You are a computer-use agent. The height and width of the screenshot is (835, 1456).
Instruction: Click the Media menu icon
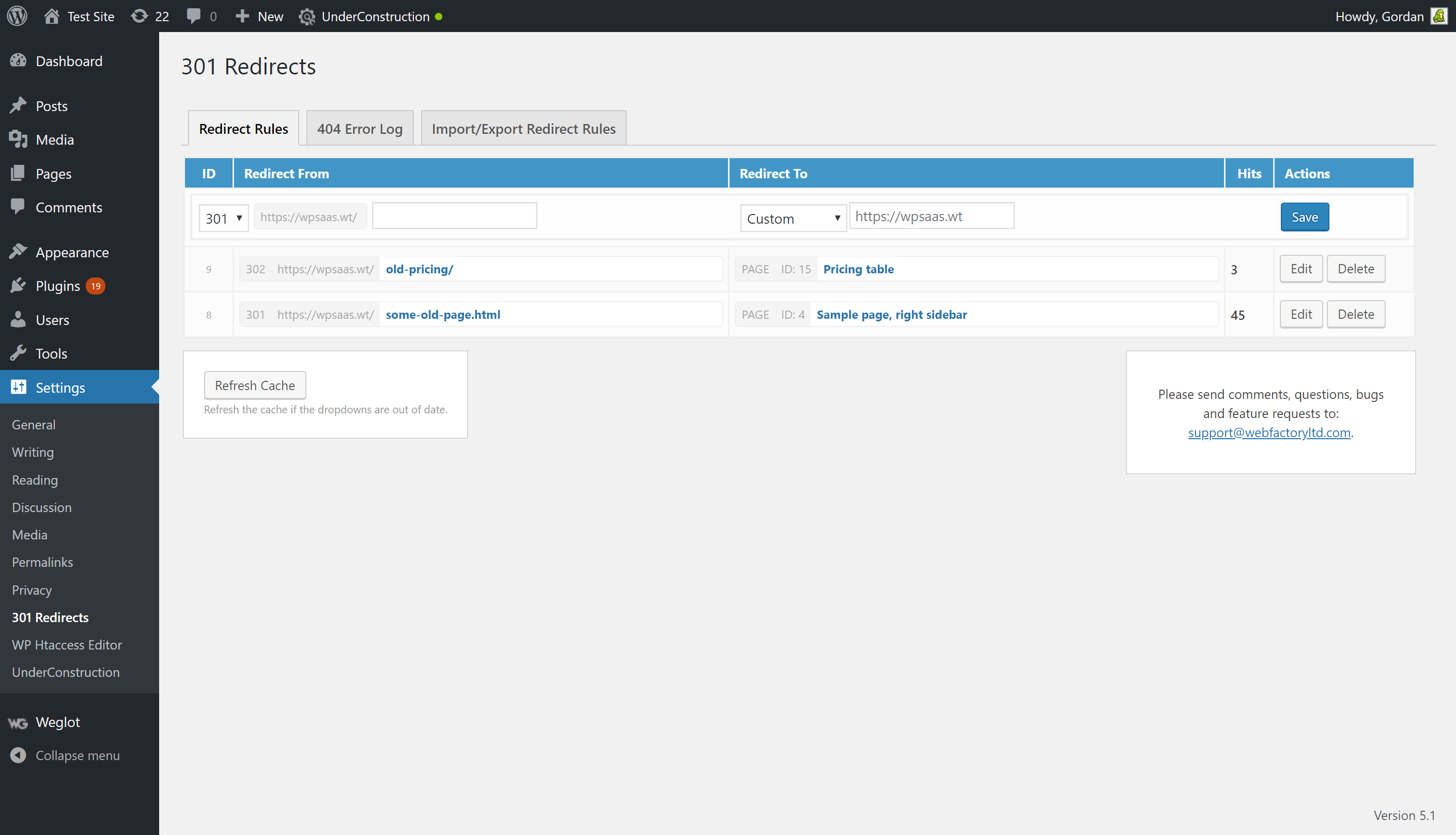tap(20, 140)
